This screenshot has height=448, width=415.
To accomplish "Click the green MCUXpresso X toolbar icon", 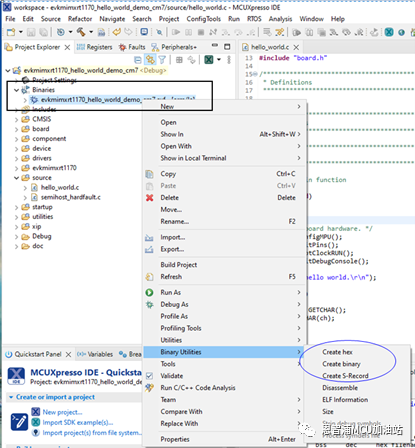I will 389,32.
